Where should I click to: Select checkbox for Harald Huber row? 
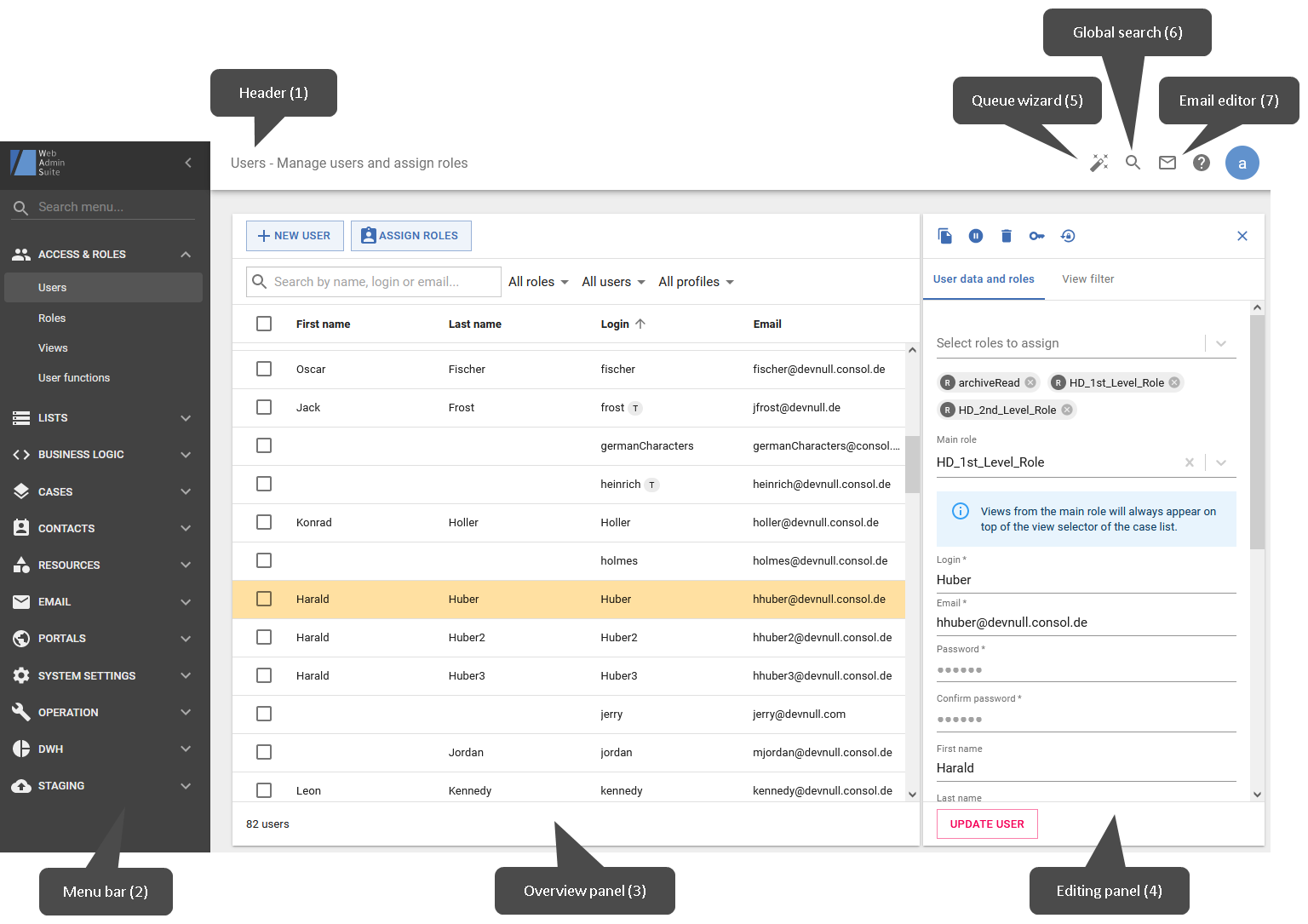tap(264, 599)
